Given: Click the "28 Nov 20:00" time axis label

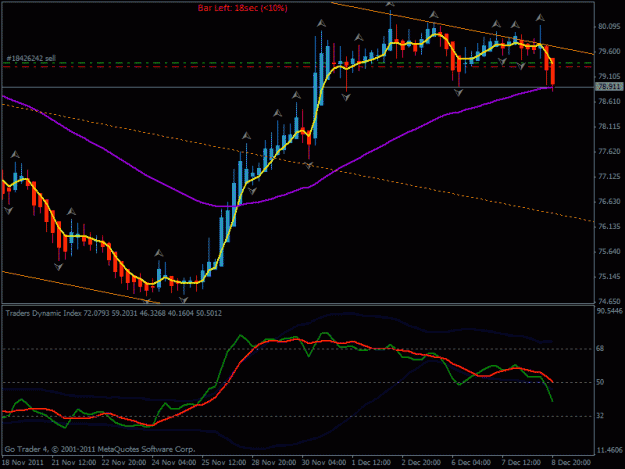Looking at the screenshot, I should point(274,463).
